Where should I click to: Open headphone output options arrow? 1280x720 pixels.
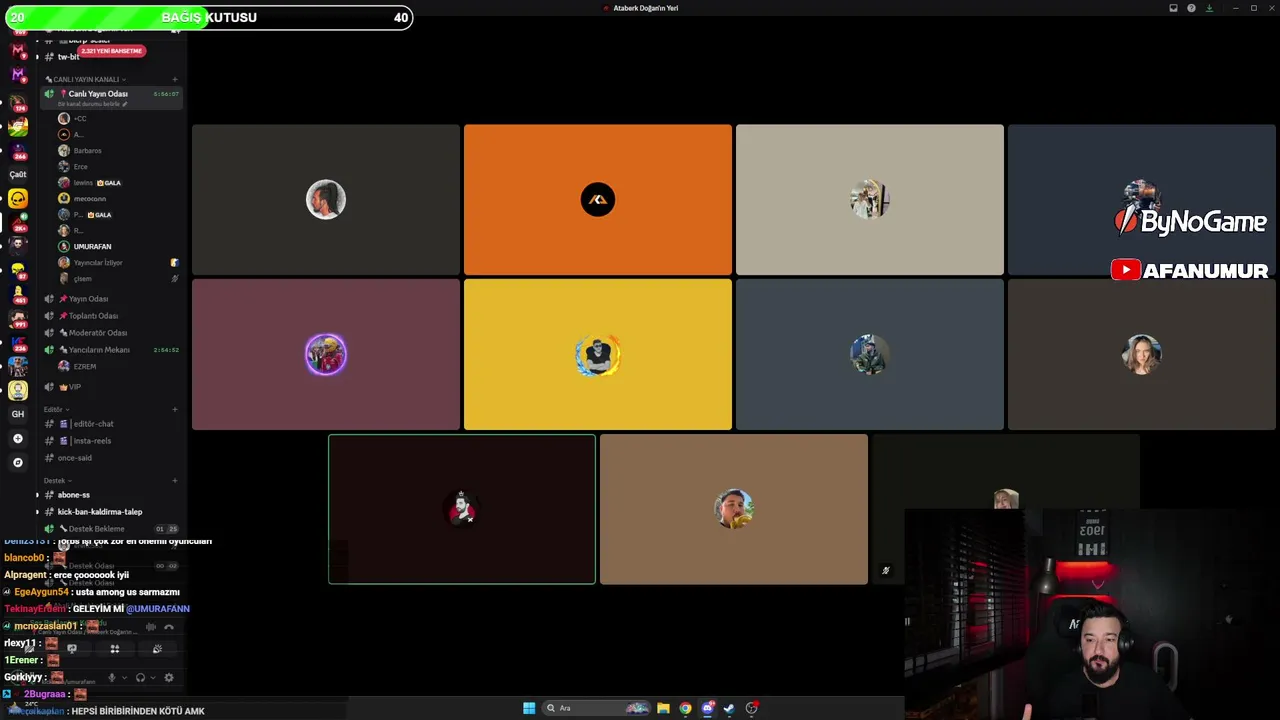click(153, 678)
